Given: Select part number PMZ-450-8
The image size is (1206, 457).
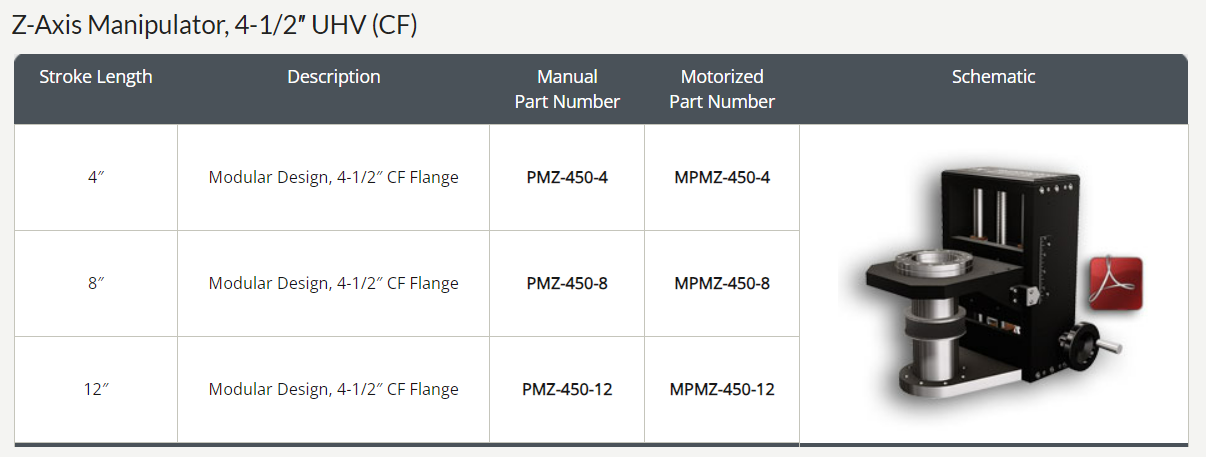Looking at the screenshot, I should (567, 283).
